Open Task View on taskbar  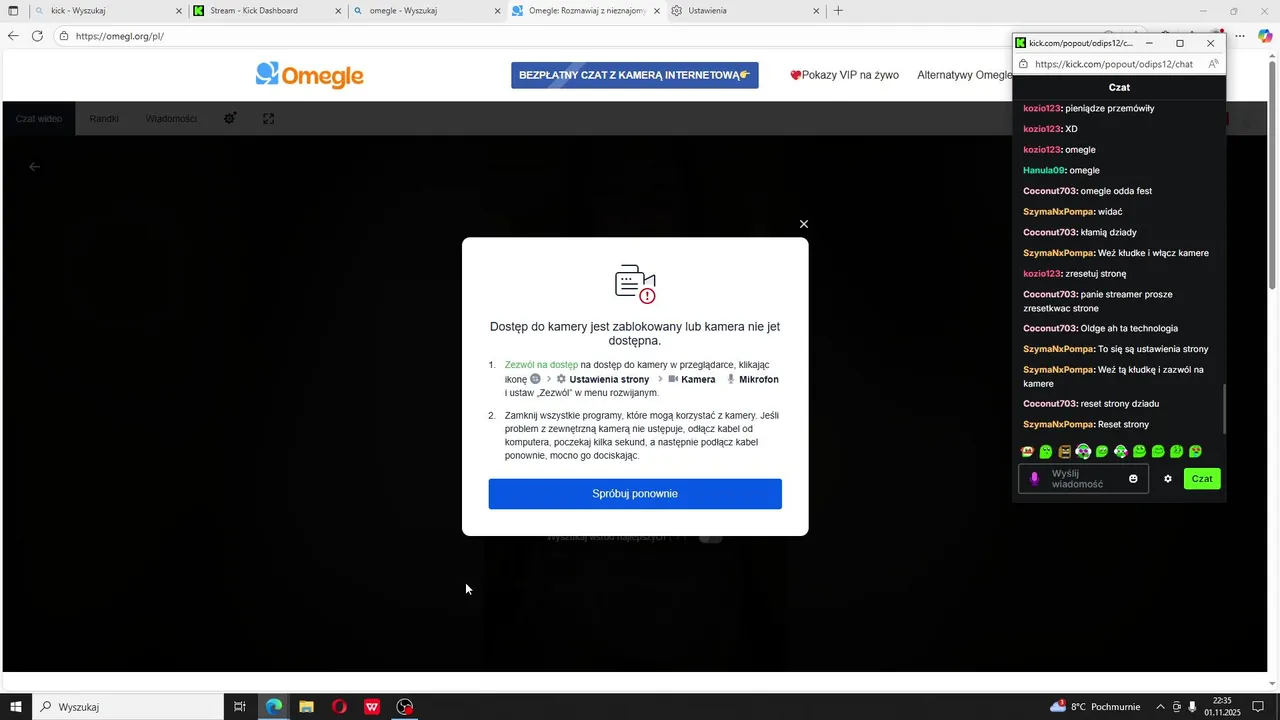[240, 707]
